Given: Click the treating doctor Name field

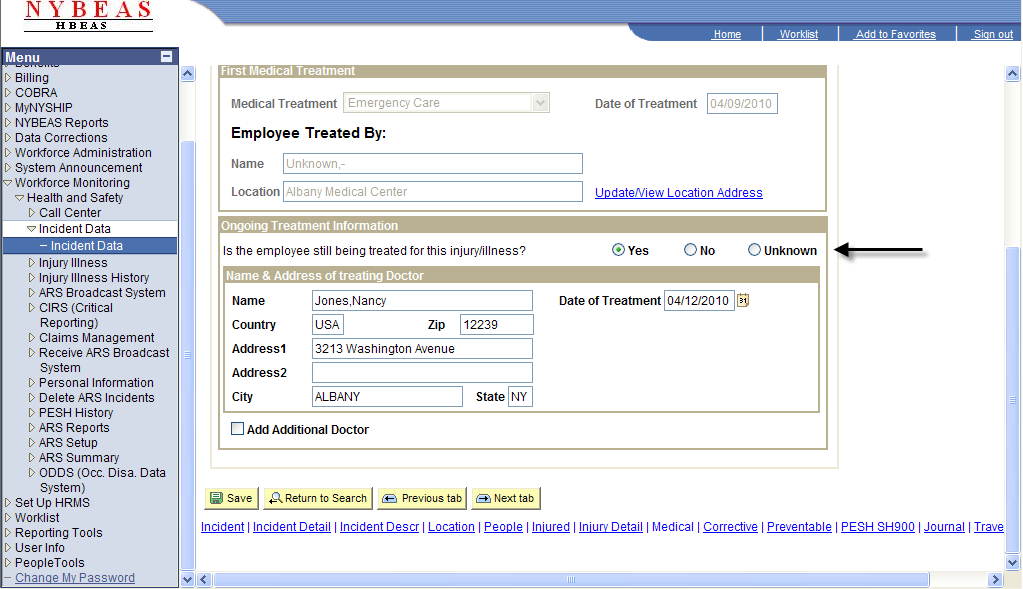Looking at the screenshot, I should click(x=422, y=301).
